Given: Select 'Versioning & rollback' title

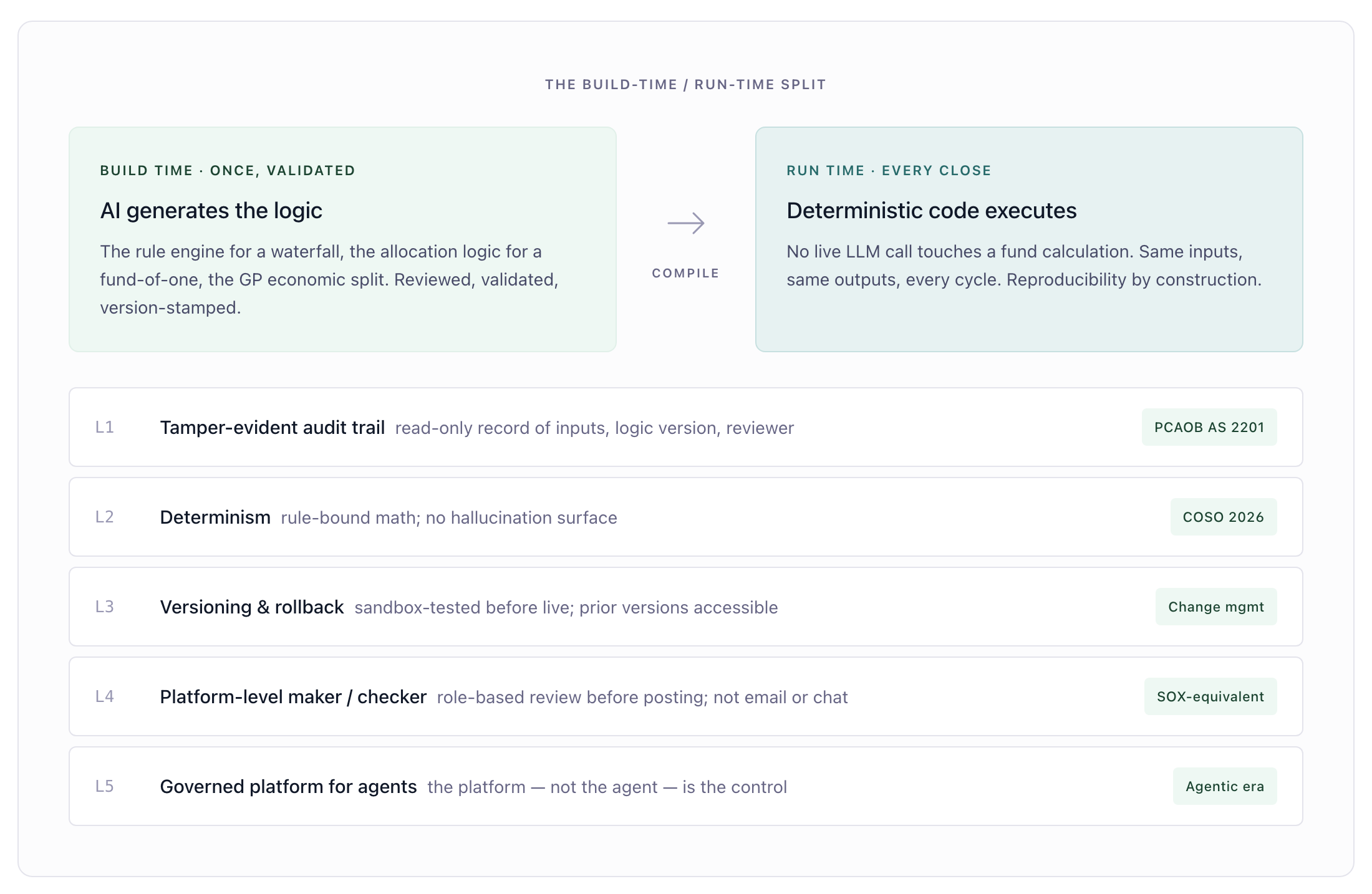Looking at the screenshot, I should (x=252, y=607).
